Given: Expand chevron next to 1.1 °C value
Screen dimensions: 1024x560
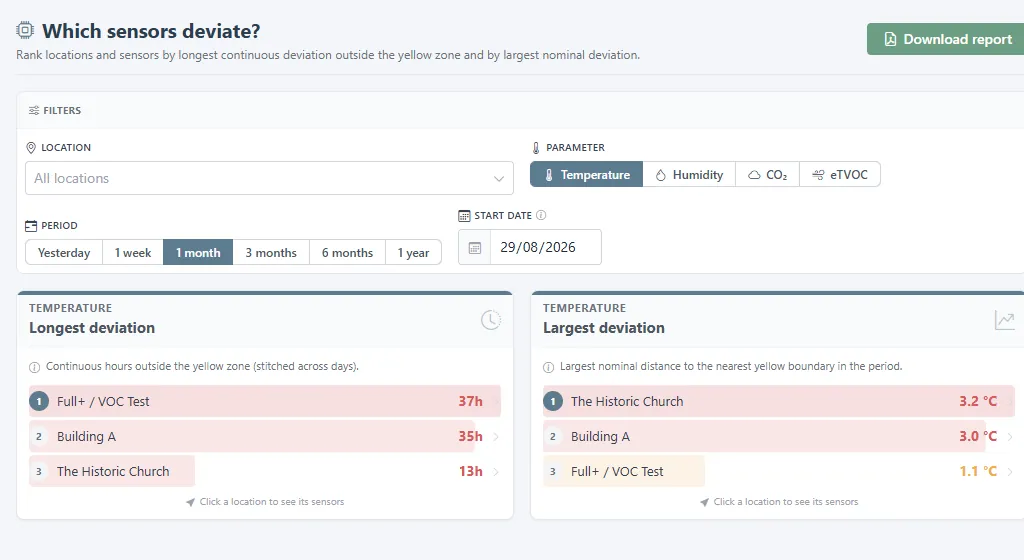Looking at the screenshot, I should [1010, 471].
